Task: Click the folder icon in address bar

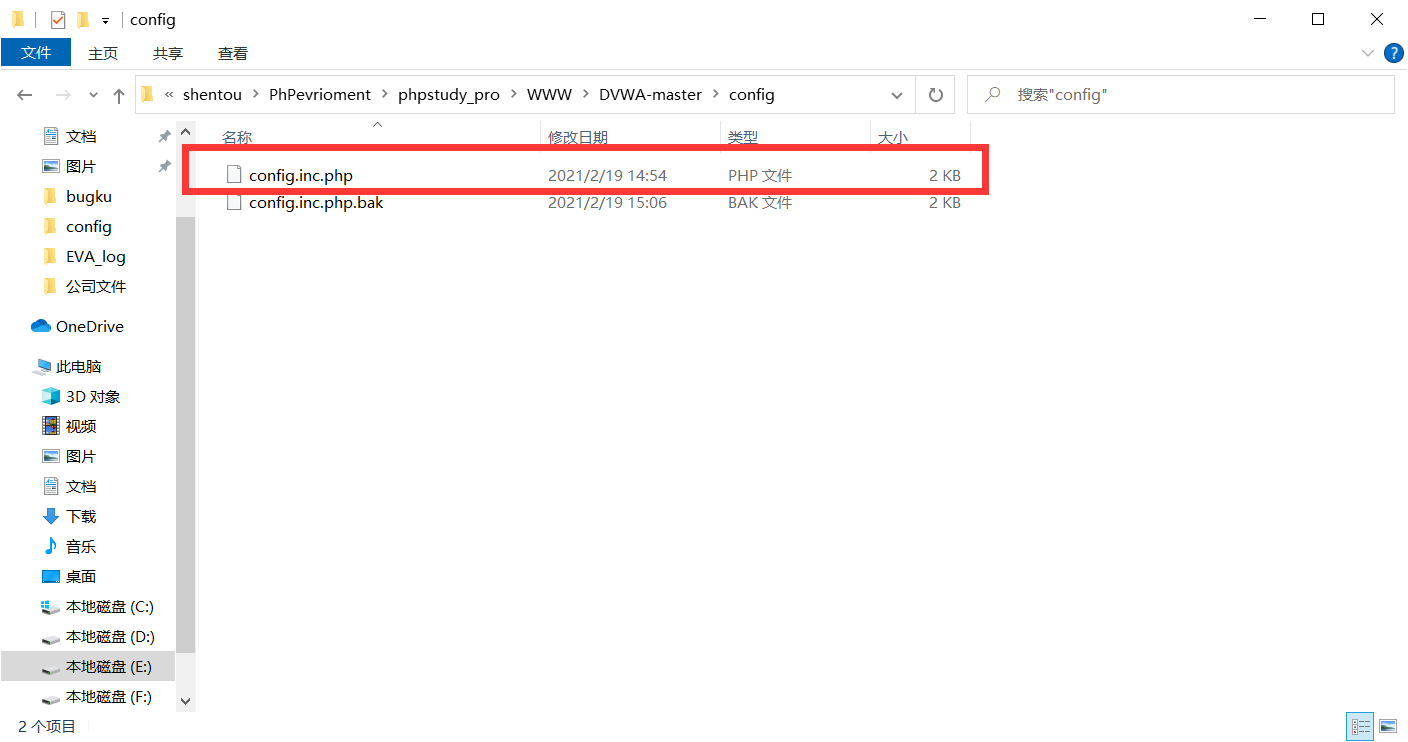Action: click(x=148, y=95)
